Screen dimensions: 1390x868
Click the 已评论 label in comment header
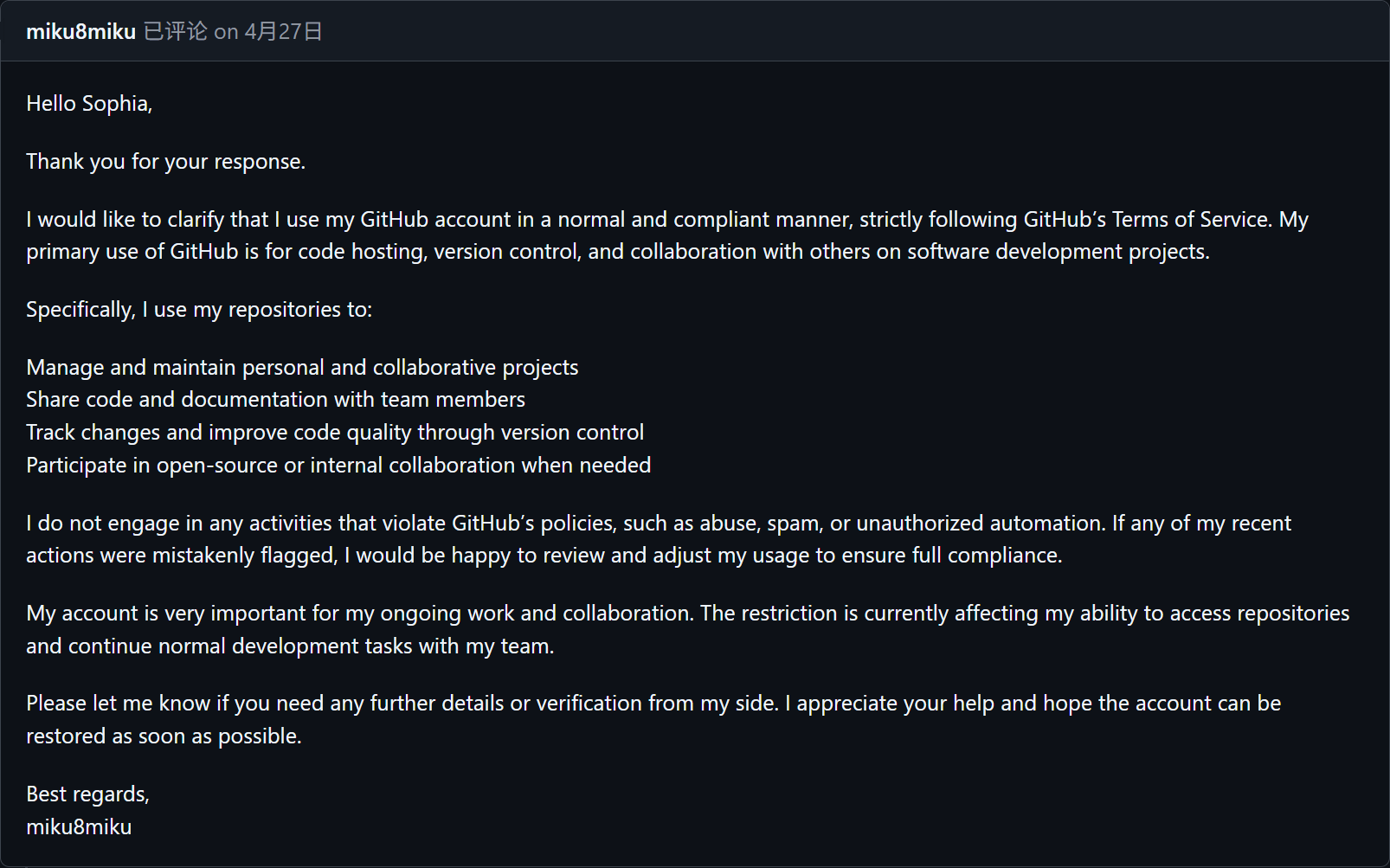tap(176, 32)
